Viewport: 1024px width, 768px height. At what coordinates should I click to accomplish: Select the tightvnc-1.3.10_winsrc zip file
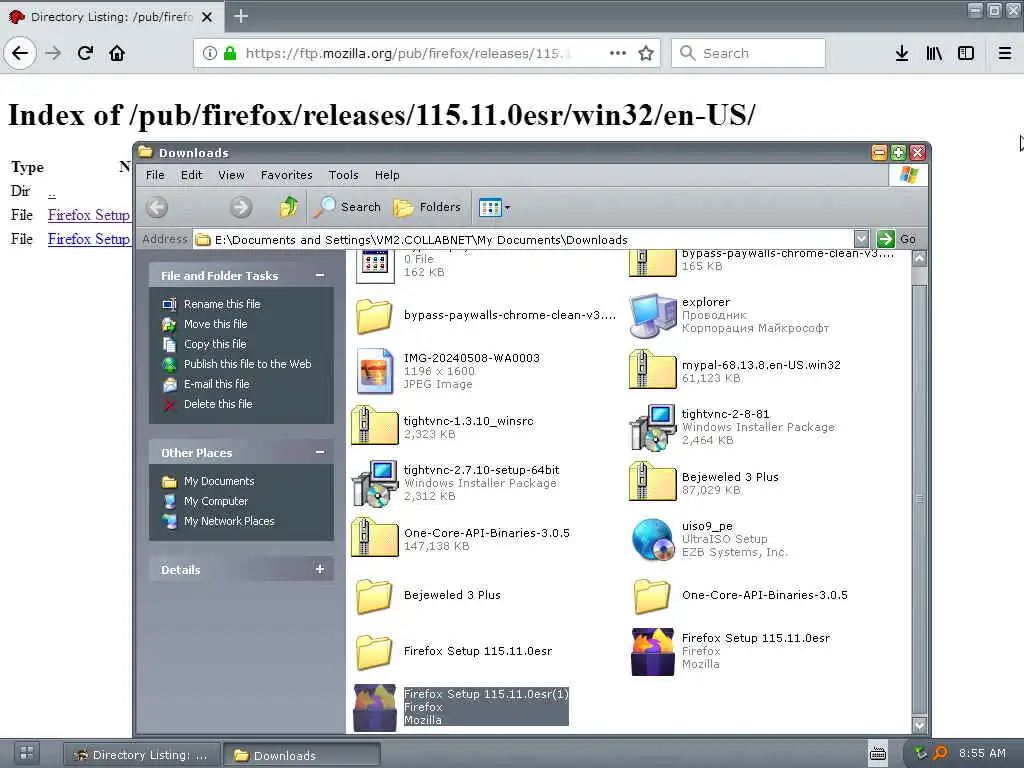point(443,427)
